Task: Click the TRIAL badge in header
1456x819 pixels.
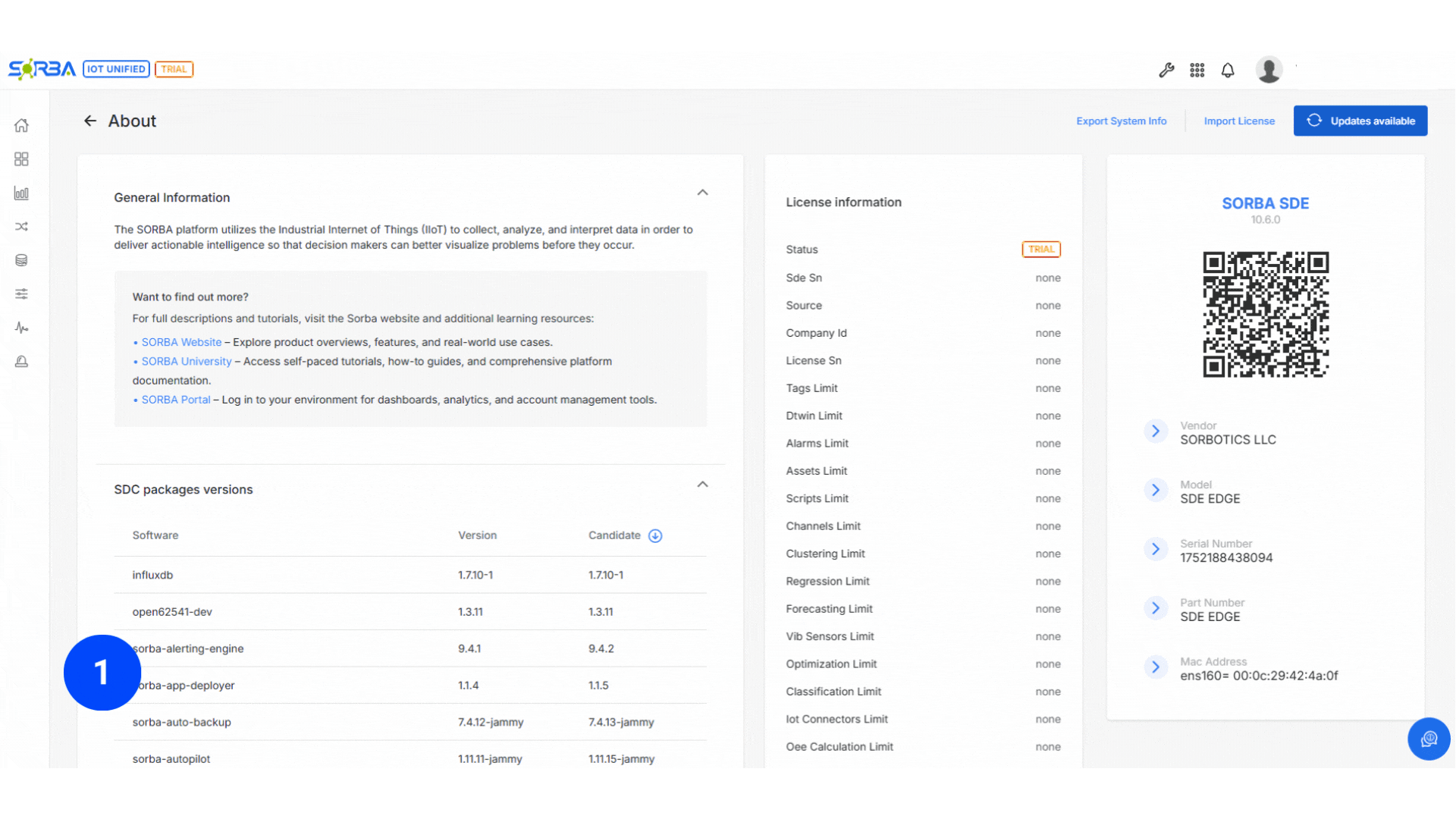Action: 174,69
